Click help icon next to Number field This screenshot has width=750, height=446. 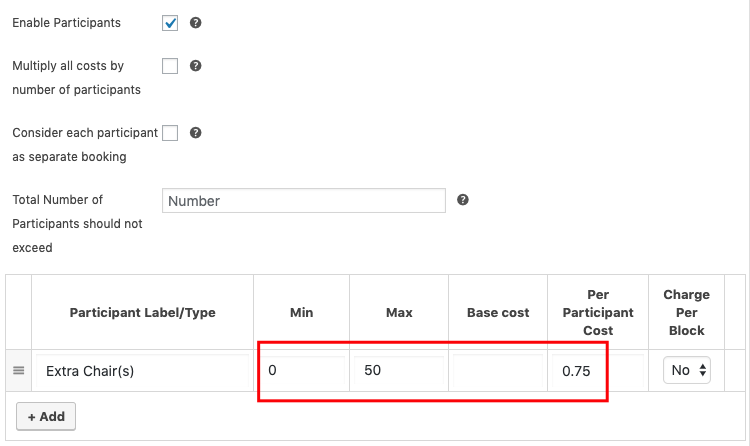(463, 200)
